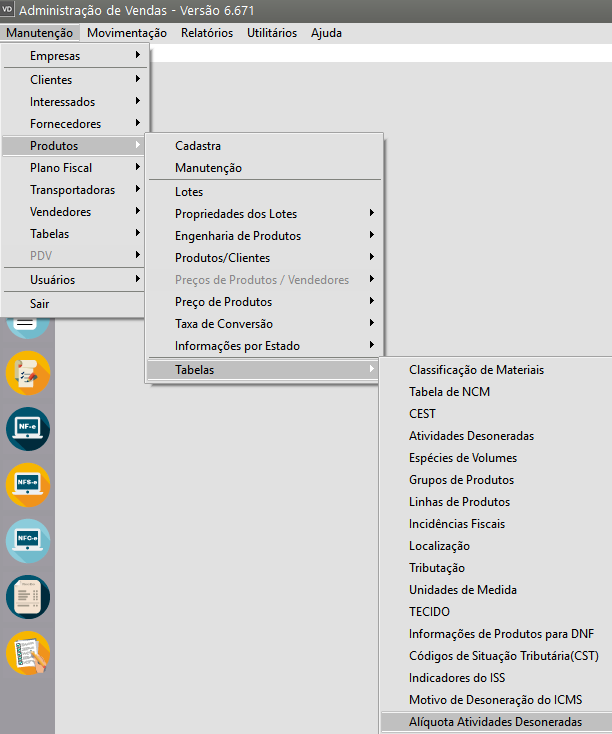Choose Alíquota Atividades Desoneradas
This screenshot has width=612, height=734.
[494, 722]
